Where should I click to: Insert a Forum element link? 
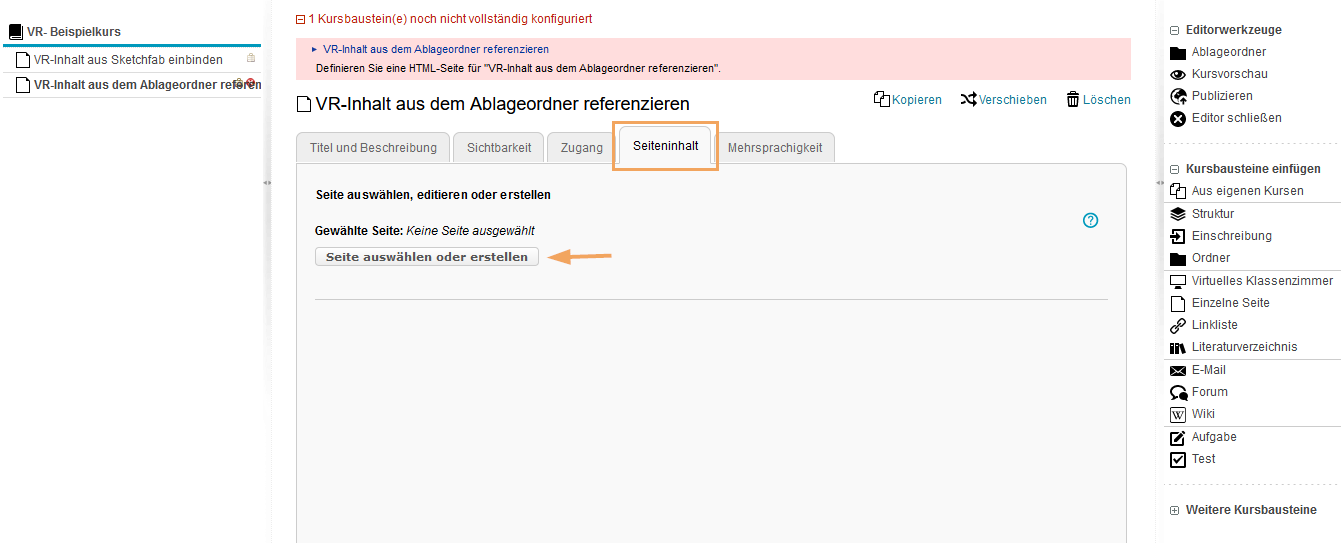pos(1210,392)
